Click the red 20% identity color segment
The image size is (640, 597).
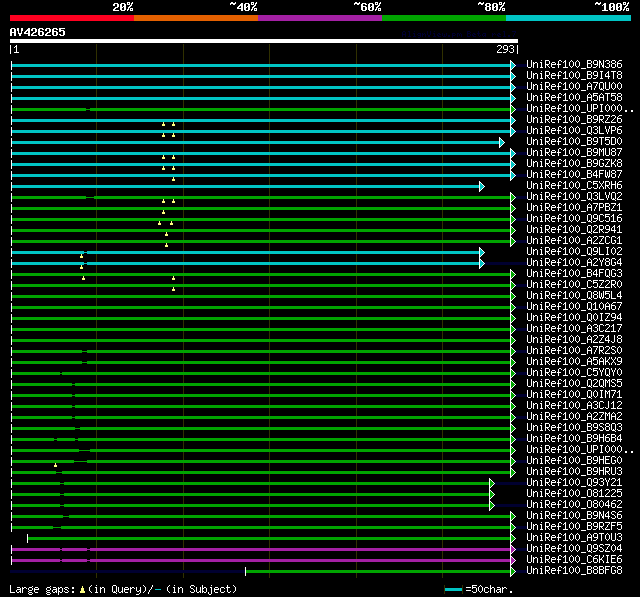(72, 18)
